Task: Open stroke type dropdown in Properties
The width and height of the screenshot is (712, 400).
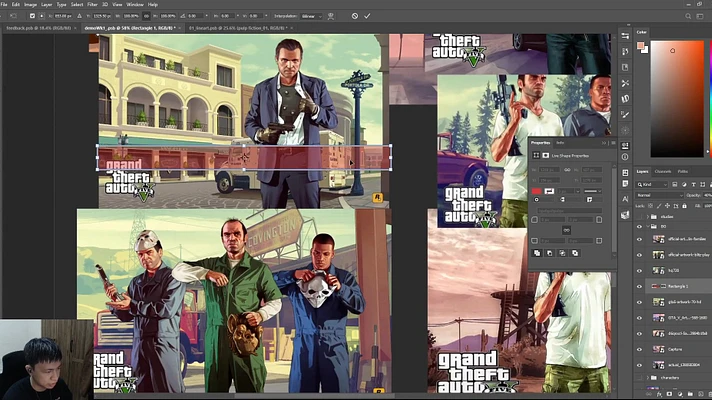Action: point(593,191)
